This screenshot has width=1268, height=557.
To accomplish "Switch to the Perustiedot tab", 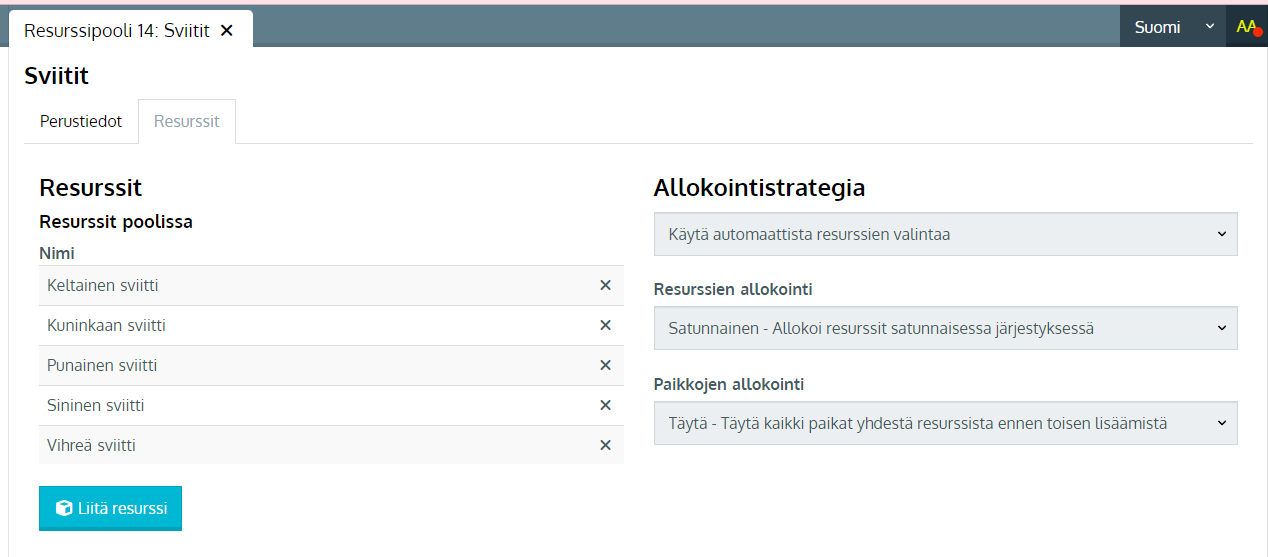I will tap(81, 121).
